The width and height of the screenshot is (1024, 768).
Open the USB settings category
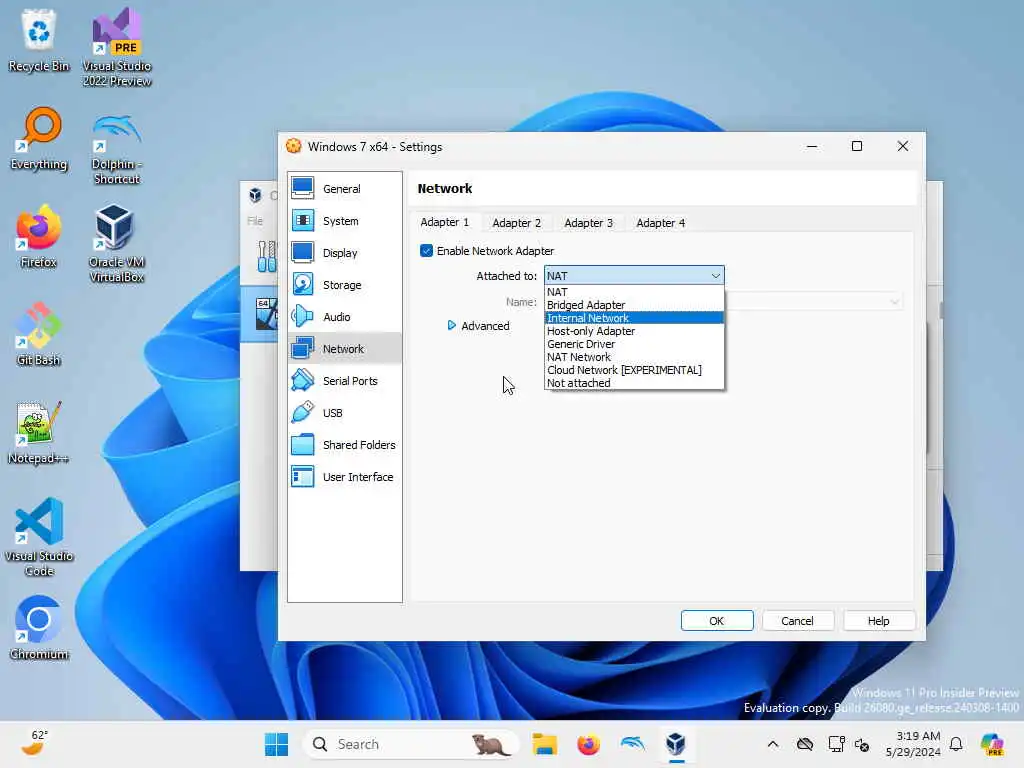click(x=344, y=413)
